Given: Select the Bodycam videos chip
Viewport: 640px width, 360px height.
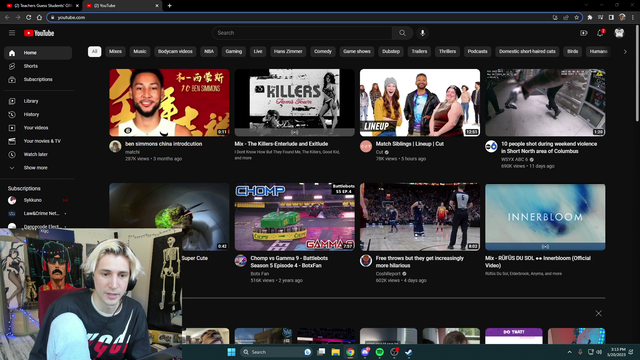Looking at the screenshot, I should coord(175,51).
